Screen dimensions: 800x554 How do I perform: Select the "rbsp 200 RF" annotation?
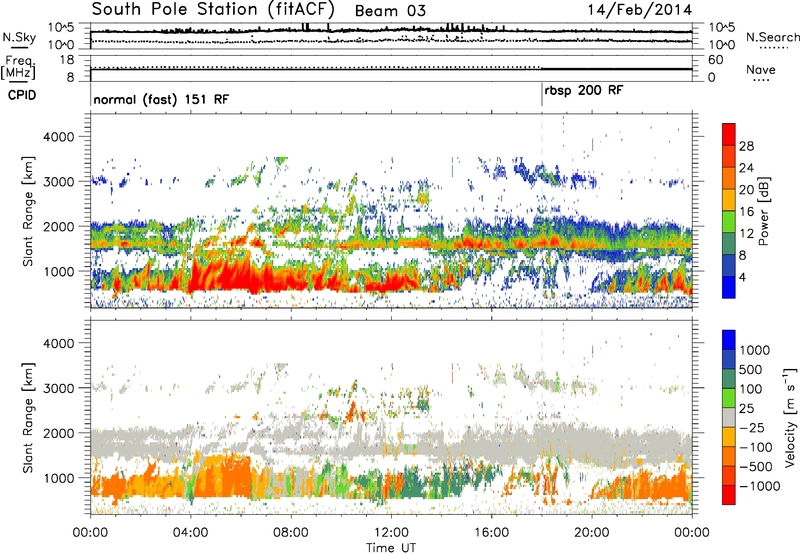[584, 91]
